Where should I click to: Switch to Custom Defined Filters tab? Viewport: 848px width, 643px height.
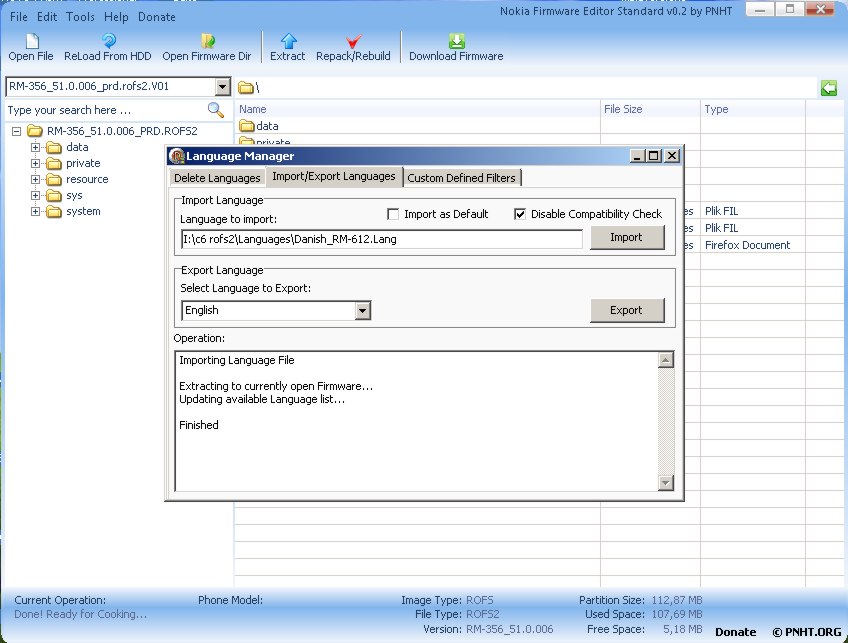tap(461, 178)
